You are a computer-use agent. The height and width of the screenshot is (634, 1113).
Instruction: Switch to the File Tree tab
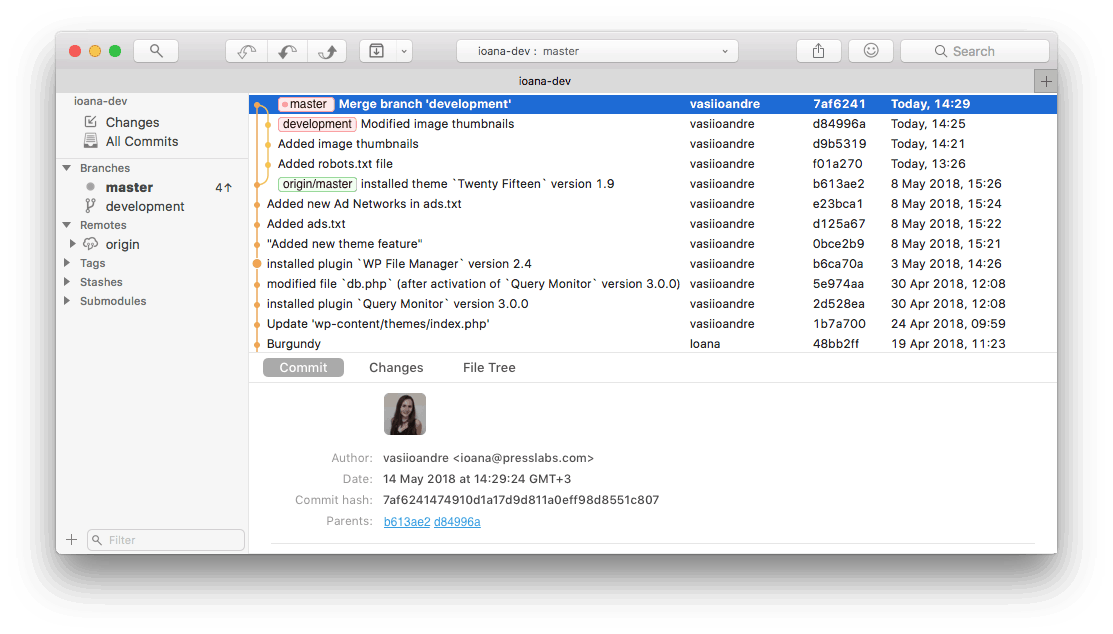pyautogui.click(x=489, y=368)
